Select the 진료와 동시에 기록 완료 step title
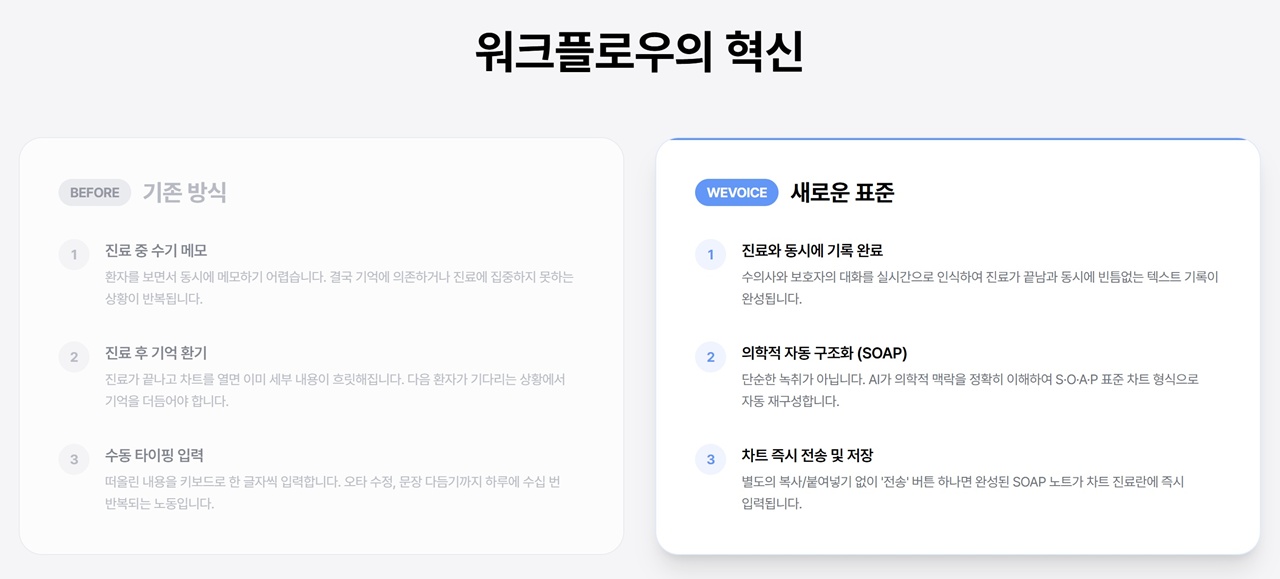 [x=812, y=251]
